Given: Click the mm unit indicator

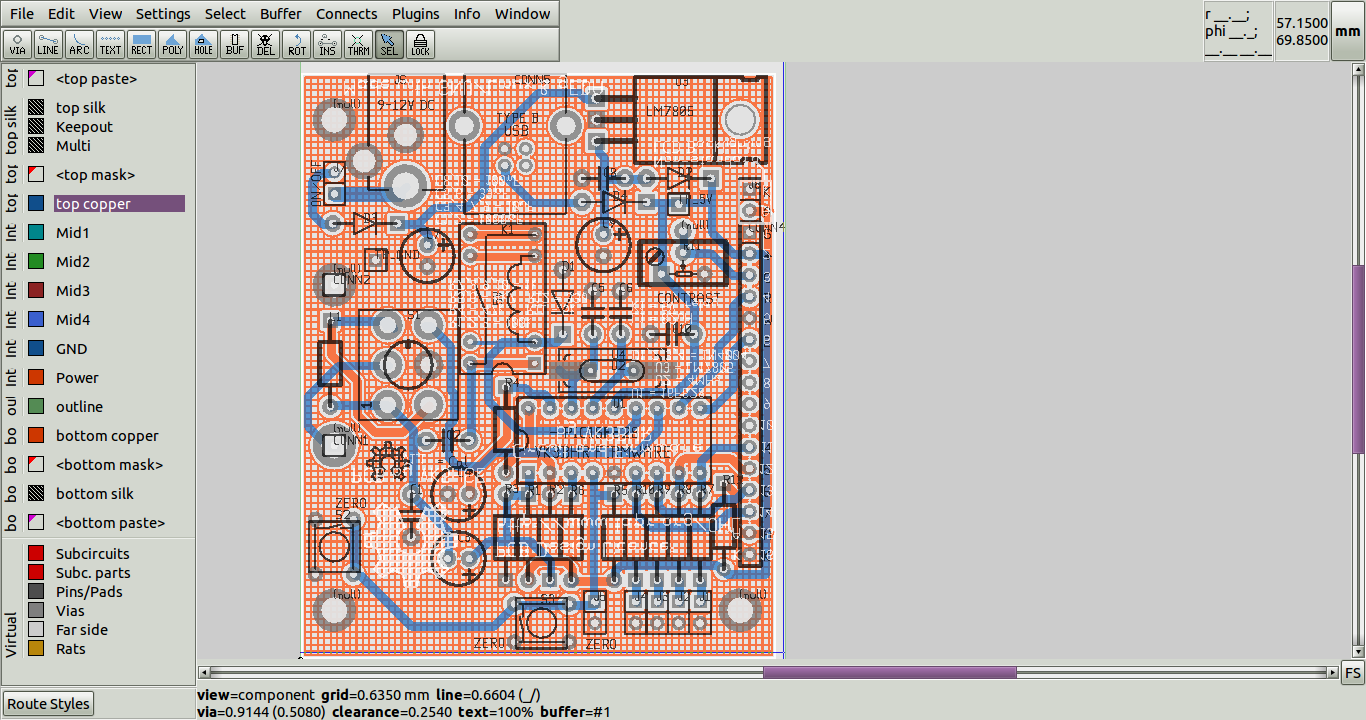Looking at the screenshot, I should click(x=1346, y=30).
